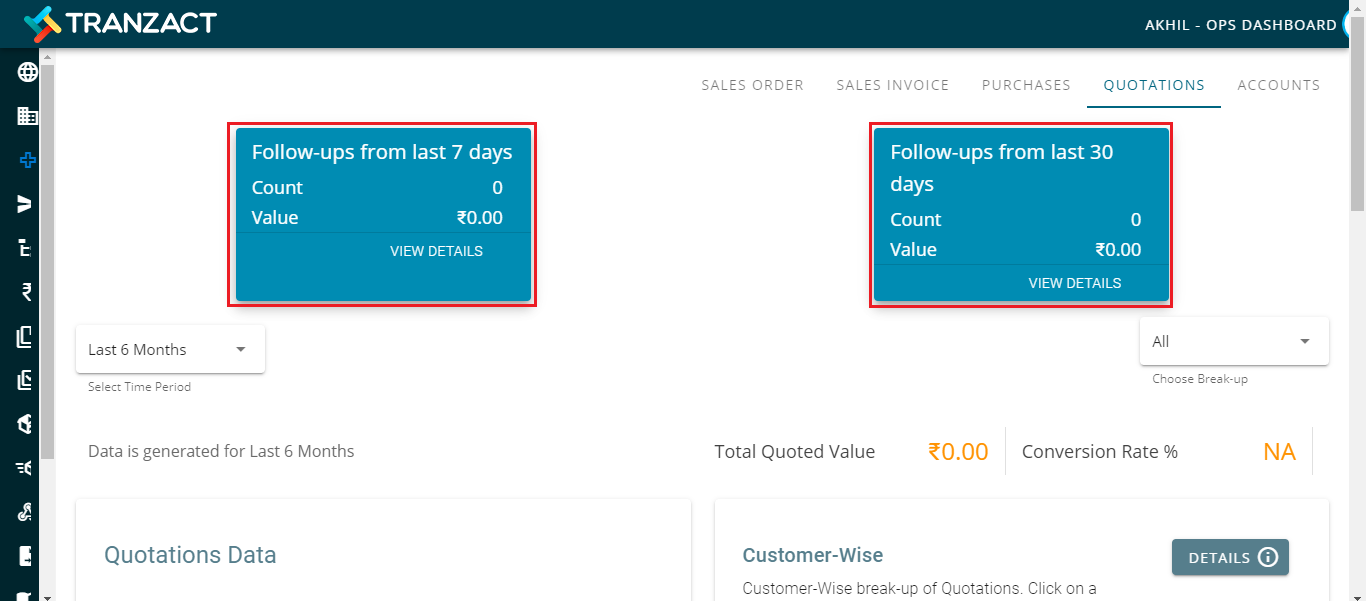Open the inventory box icon in sidebar
Image resolution: width=1366 pixels, height=601 pixels.
point(27,424)
